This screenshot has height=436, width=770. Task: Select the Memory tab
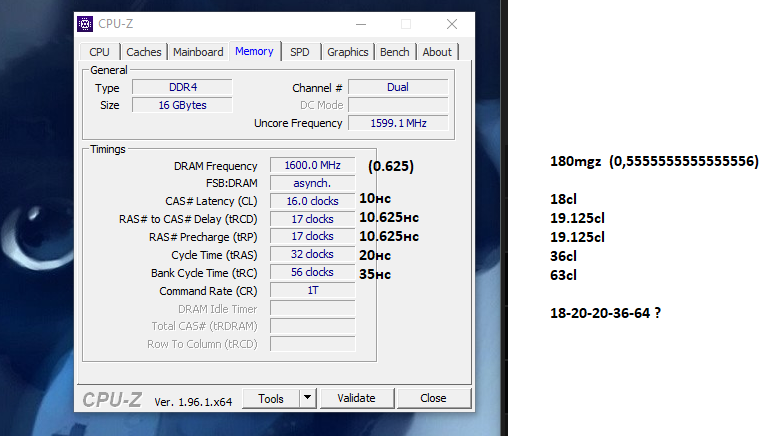pos(254,51)
